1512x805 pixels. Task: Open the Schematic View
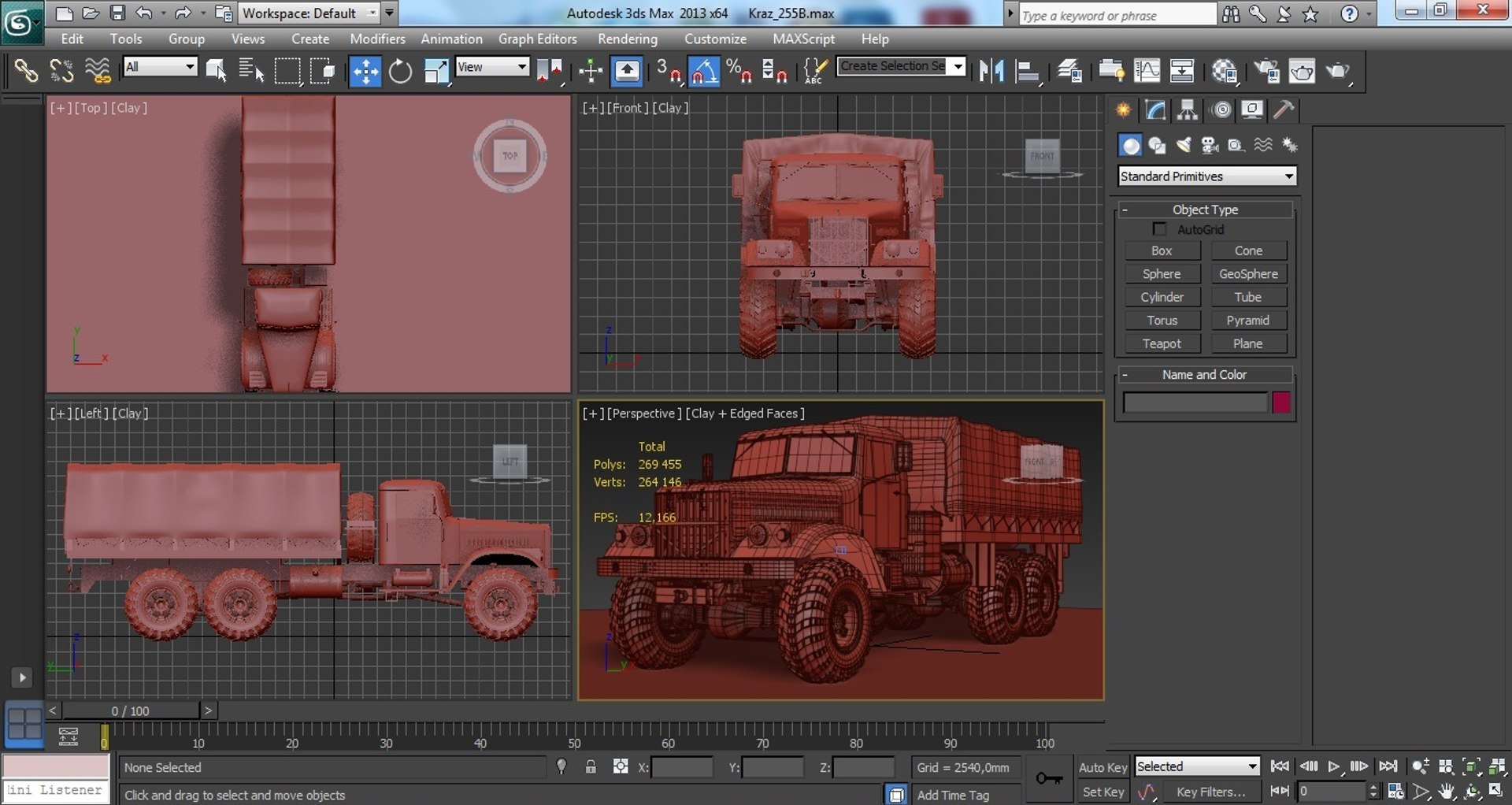tap(1181, 72)
